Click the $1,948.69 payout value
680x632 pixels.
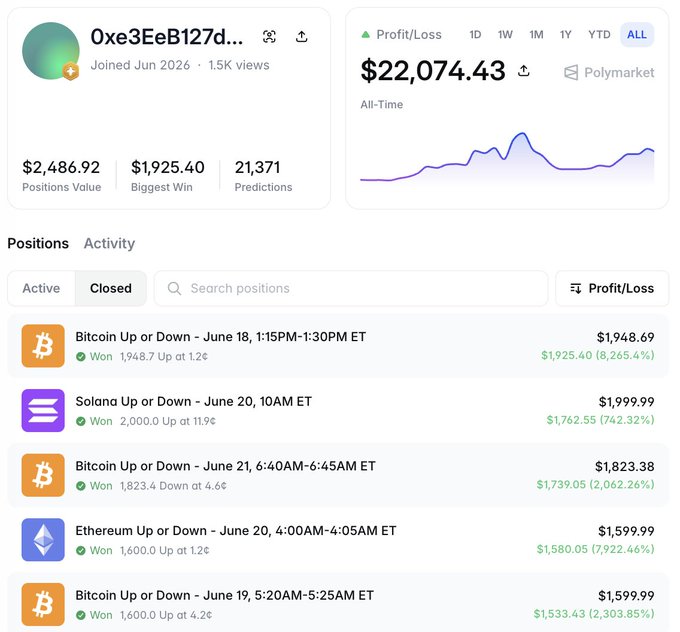click(x=625, y=337)
